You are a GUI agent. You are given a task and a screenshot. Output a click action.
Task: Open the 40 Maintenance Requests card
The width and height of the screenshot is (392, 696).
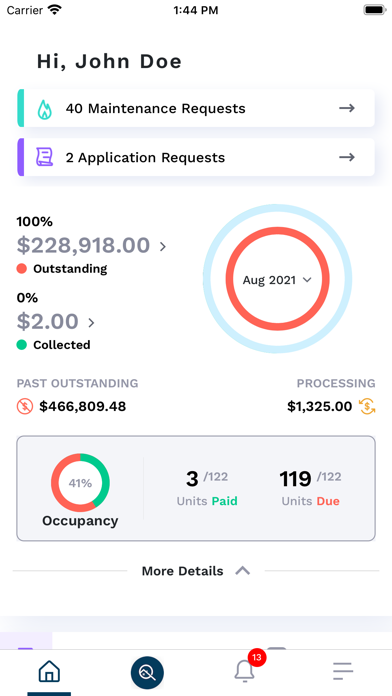coord(196,108)
